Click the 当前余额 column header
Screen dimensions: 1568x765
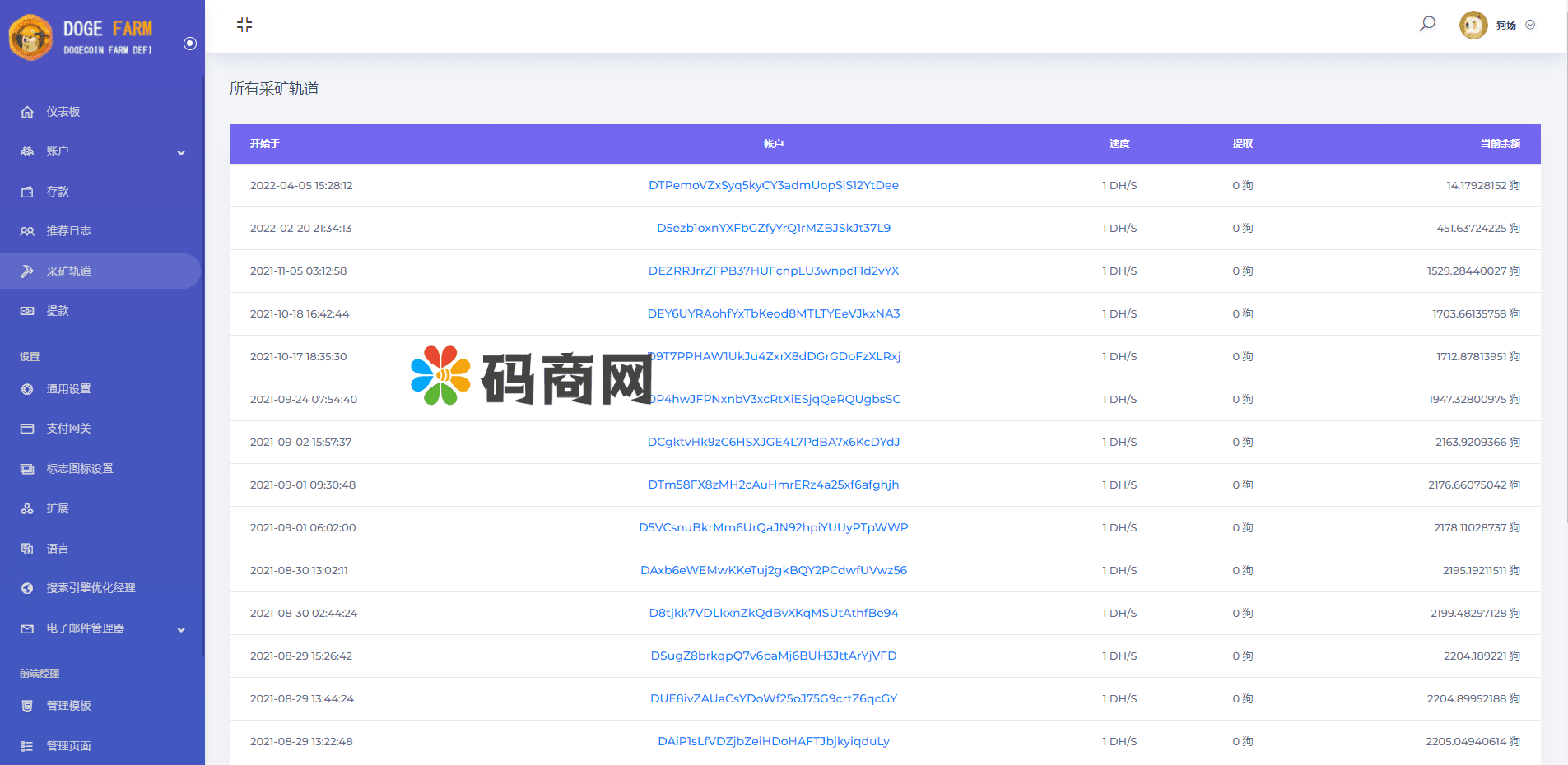tap(1500, 144)
